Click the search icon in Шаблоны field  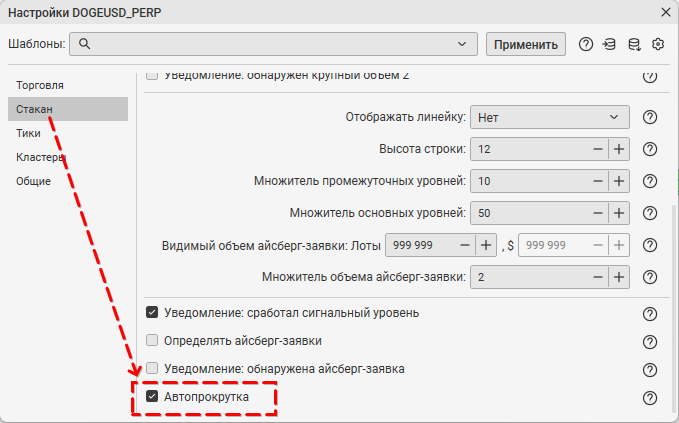point(85,44)
